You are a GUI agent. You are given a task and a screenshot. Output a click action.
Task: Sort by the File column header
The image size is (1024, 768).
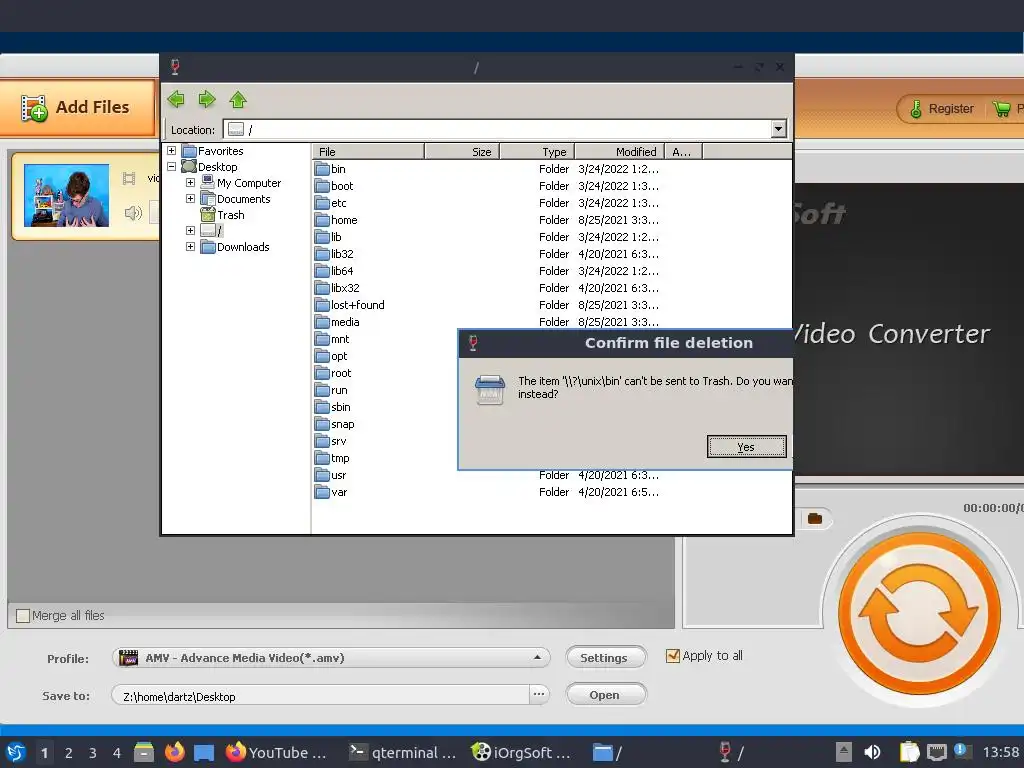coord(368,152)
